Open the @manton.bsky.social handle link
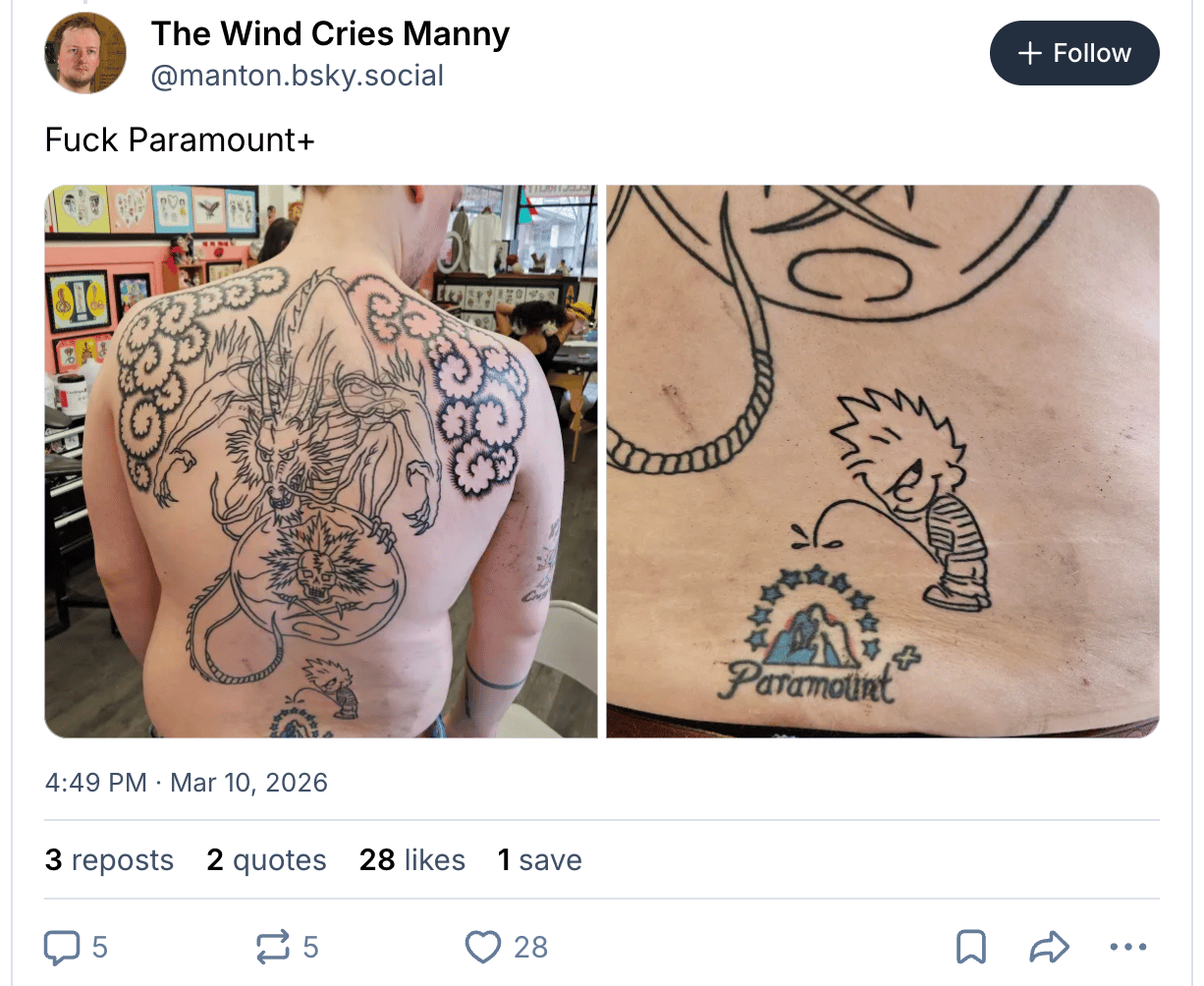Viewport: 1204px width, 986px height. coord(297,76)
